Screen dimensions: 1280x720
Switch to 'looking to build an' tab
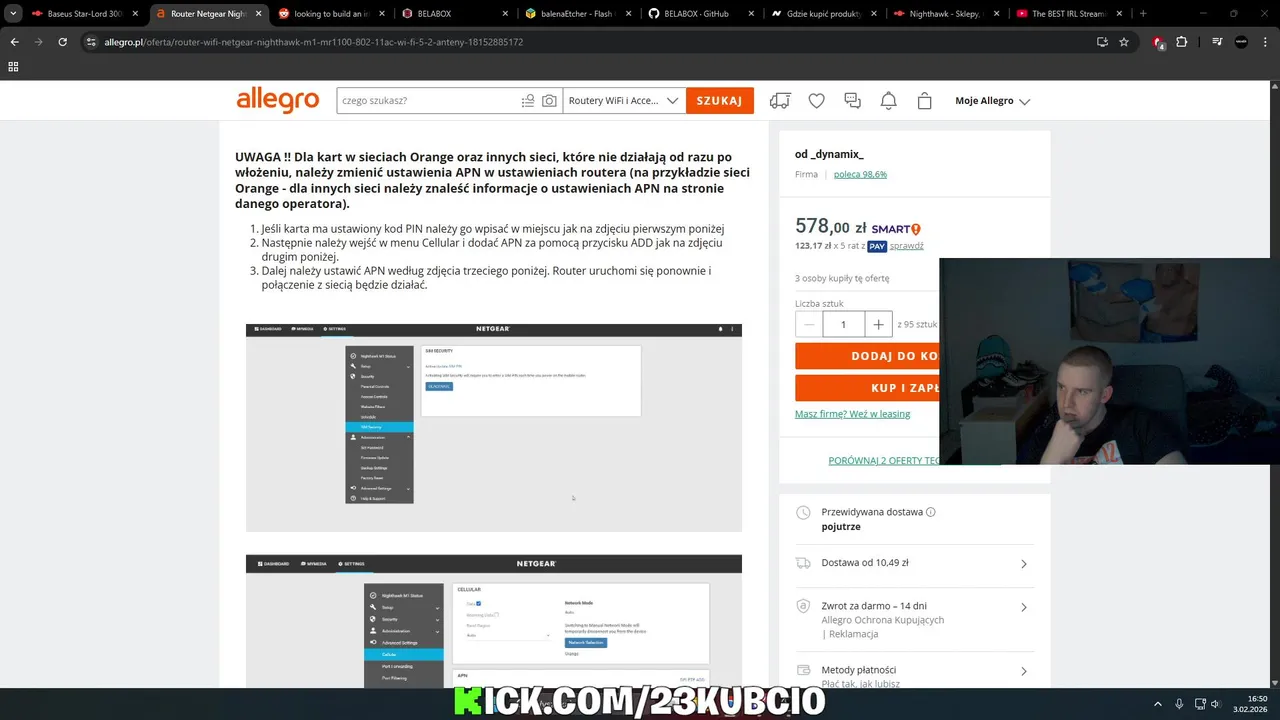[x=332, y=14]
